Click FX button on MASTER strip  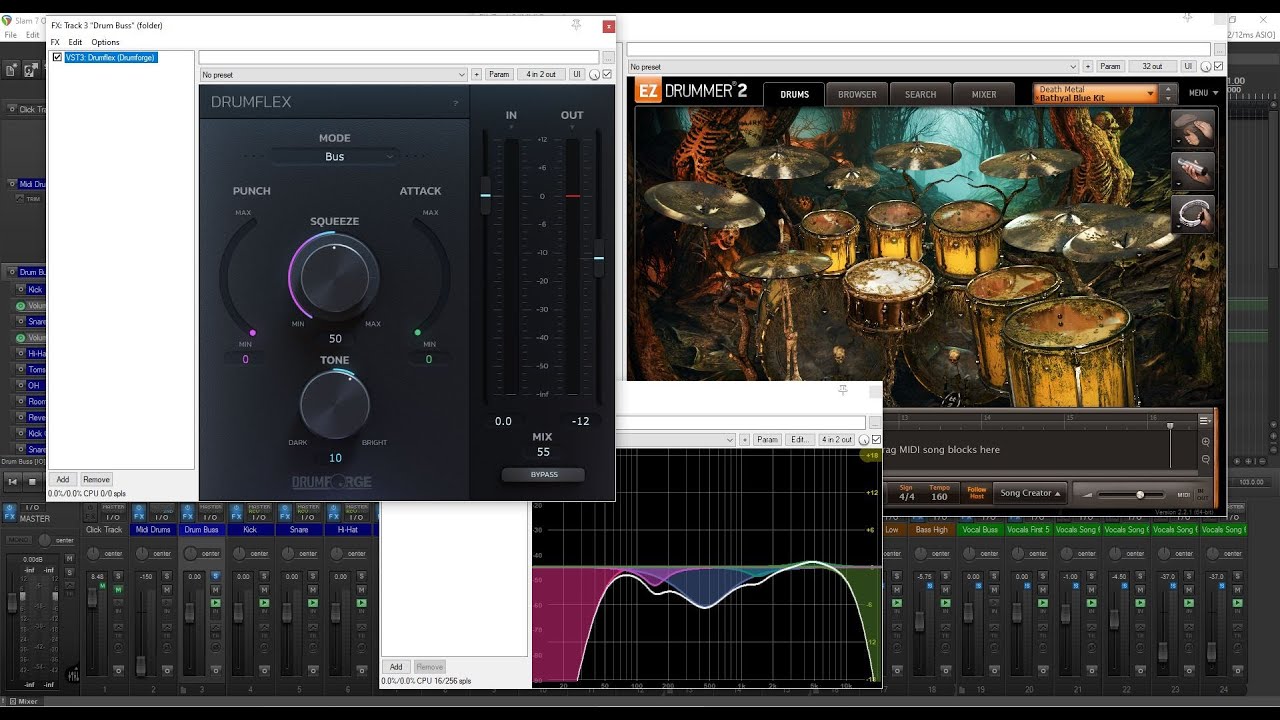[x=9, y=512]
